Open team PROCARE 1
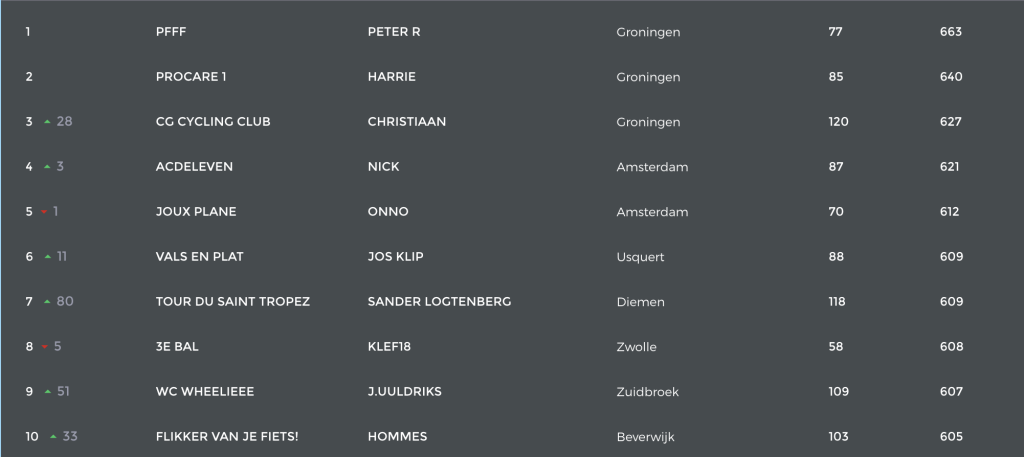1024x457 pixels. 191,77
